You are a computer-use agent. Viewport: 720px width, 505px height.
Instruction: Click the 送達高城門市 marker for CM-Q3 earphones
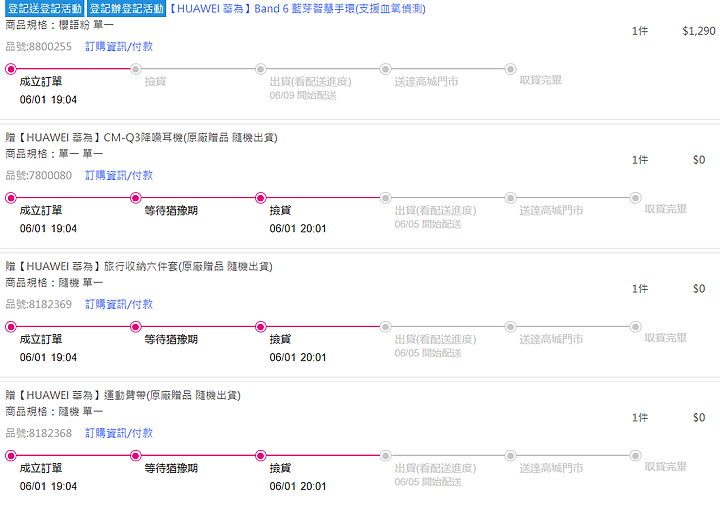click(510, 198)
